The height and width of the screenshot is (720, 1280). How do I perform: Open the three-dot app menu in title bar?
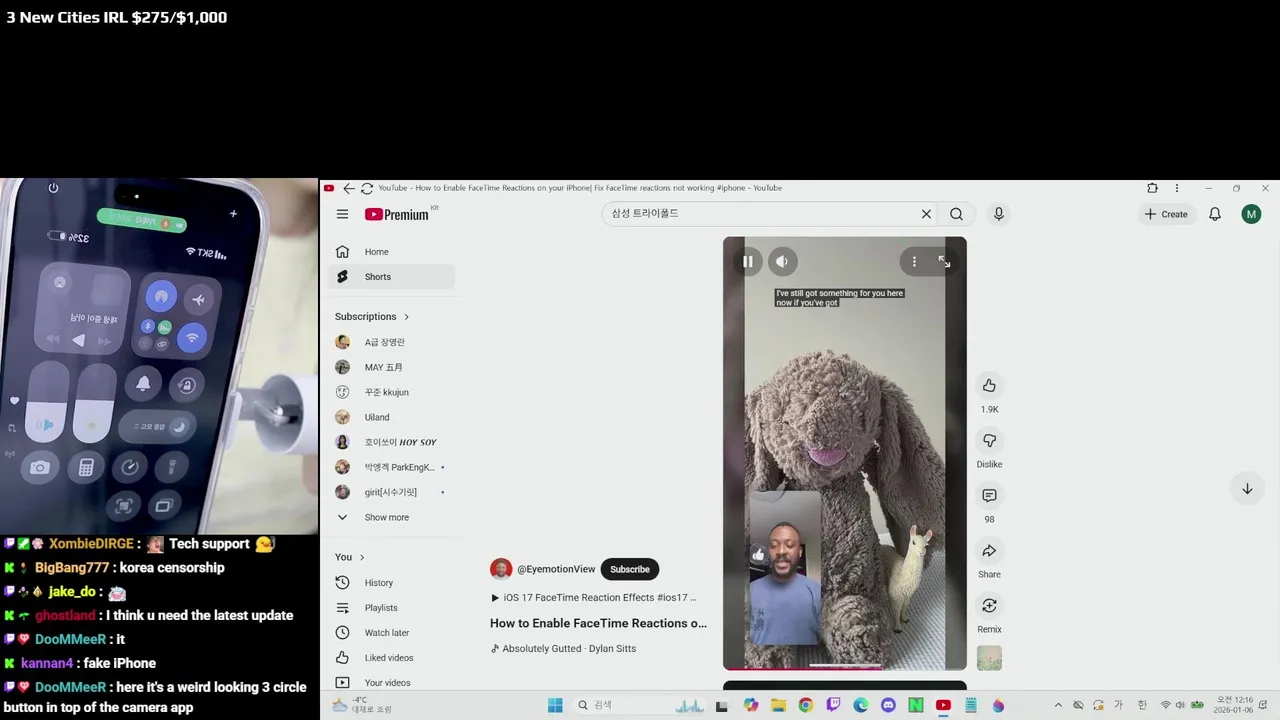[1176, 188]
